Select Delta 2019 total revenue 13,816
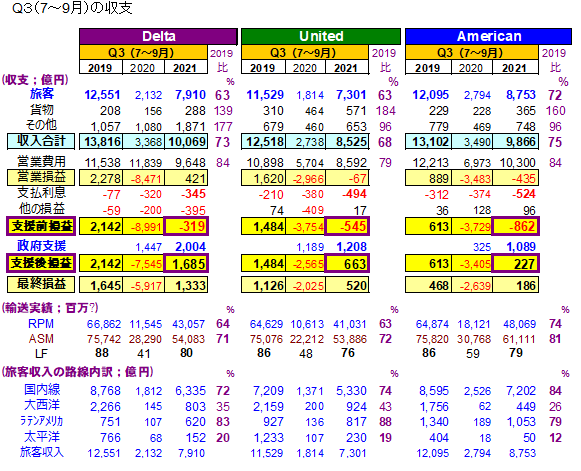 [x=101, y=142]
